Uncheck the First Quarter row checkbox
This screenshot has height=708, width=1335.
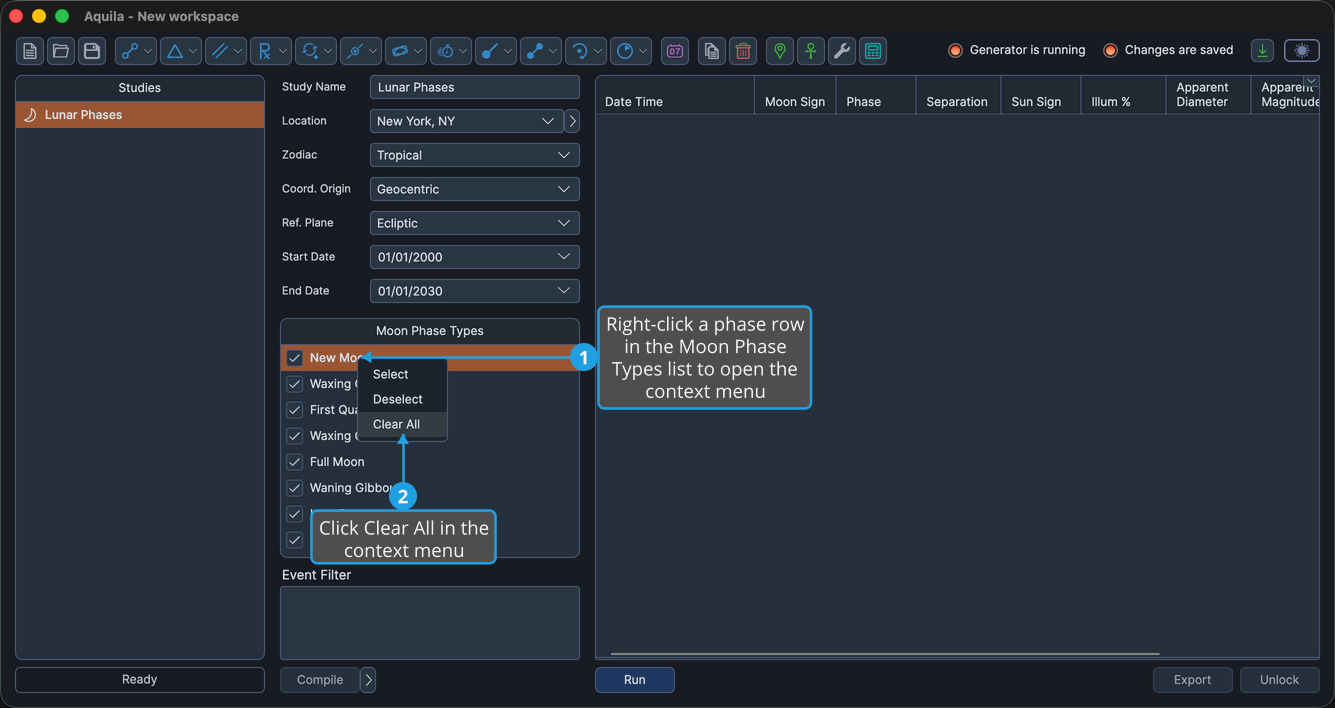(x=295, y=410)
